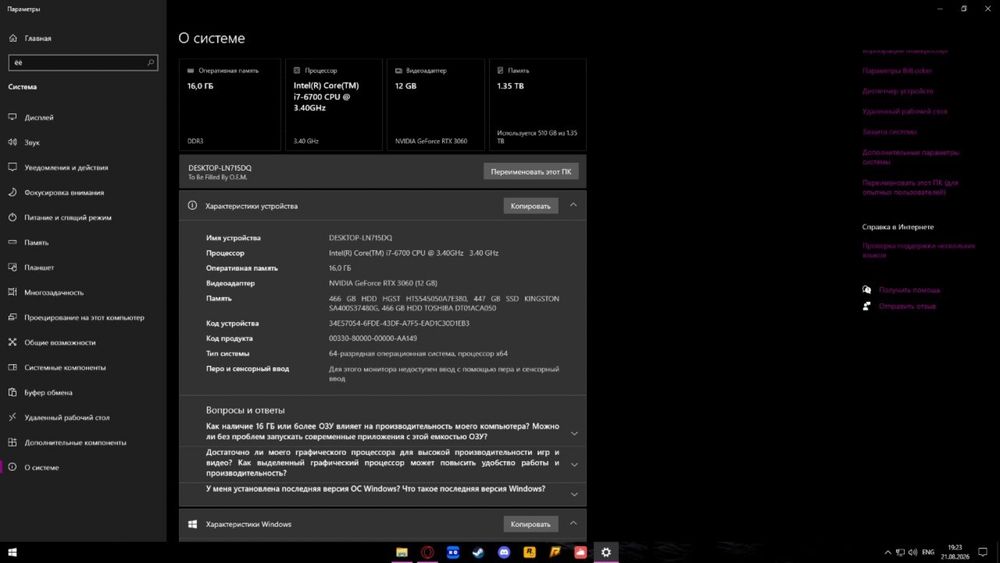Collapse the Характеристики устройства section chevron
1000x563 pixels.
(x=573, y=205)
